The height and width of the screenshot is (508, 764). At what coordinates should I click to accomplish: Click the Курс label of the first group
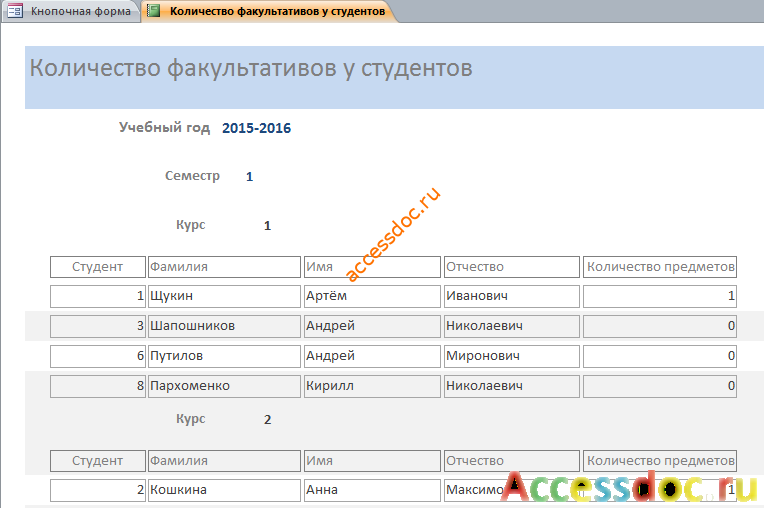[x=191, y=225]
